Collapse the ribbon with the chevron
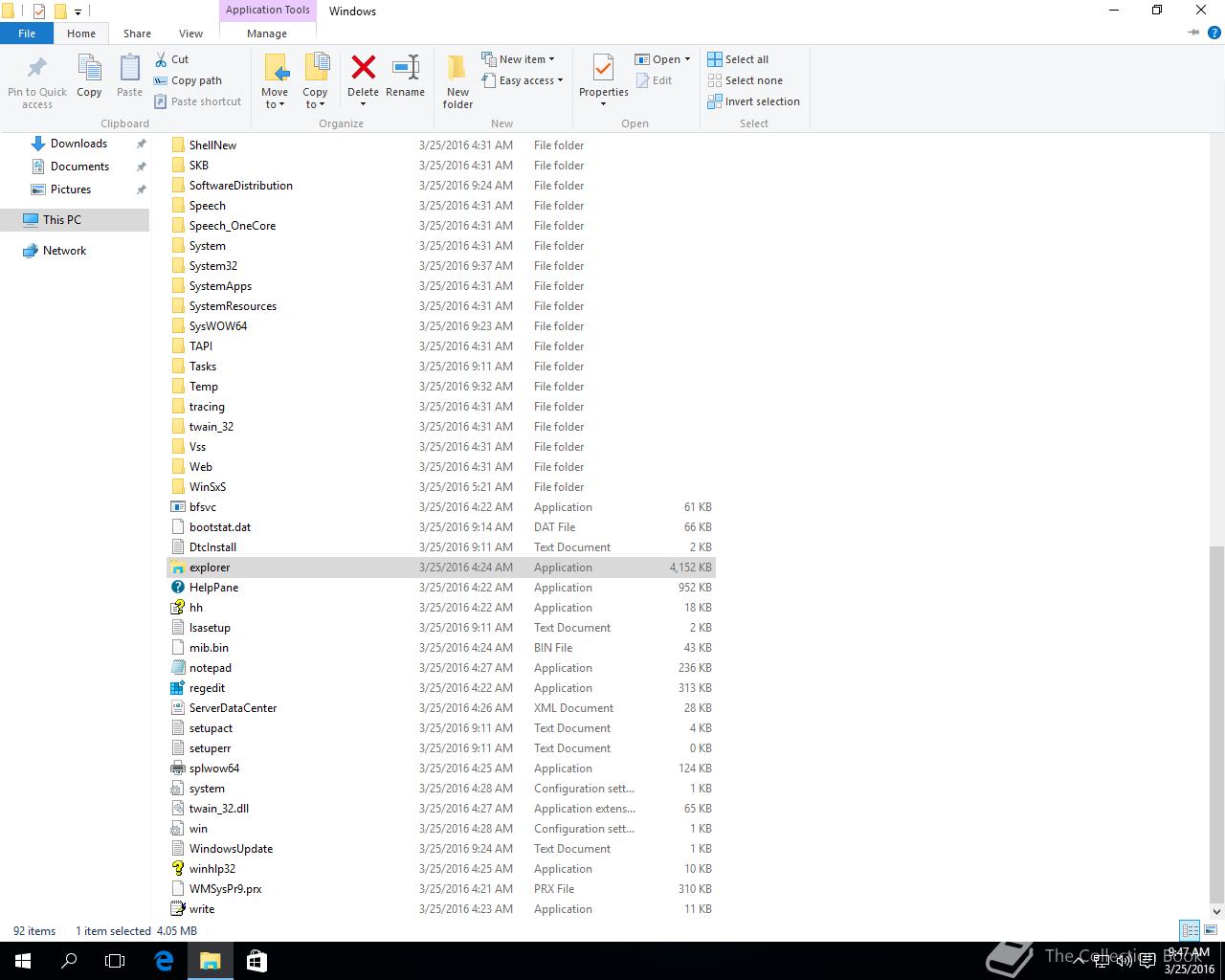 tap(1193, 33)
